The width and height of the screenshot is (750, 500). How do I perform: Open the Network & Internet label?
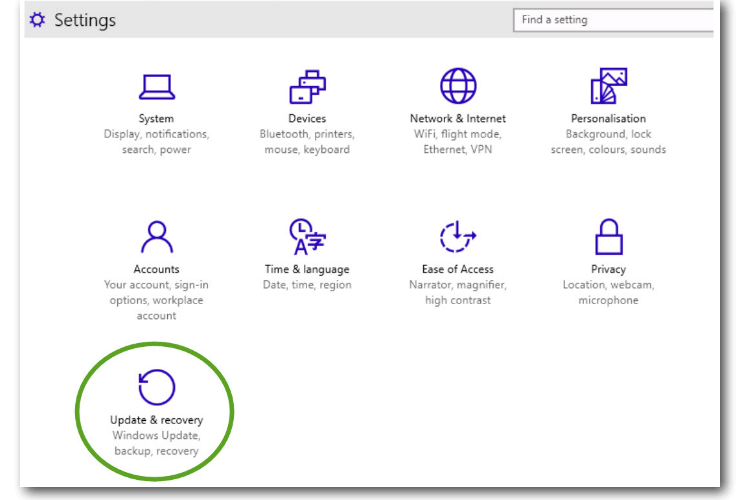458,119
